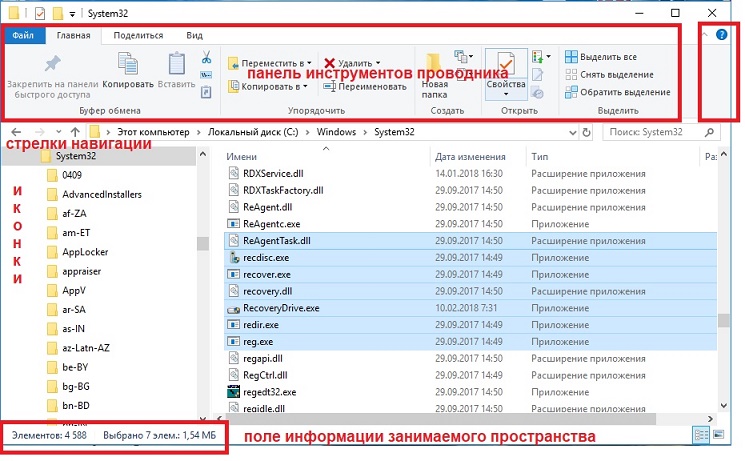Click the Cut scissors icon
The image size is (745, 461).
coord(206,58)
